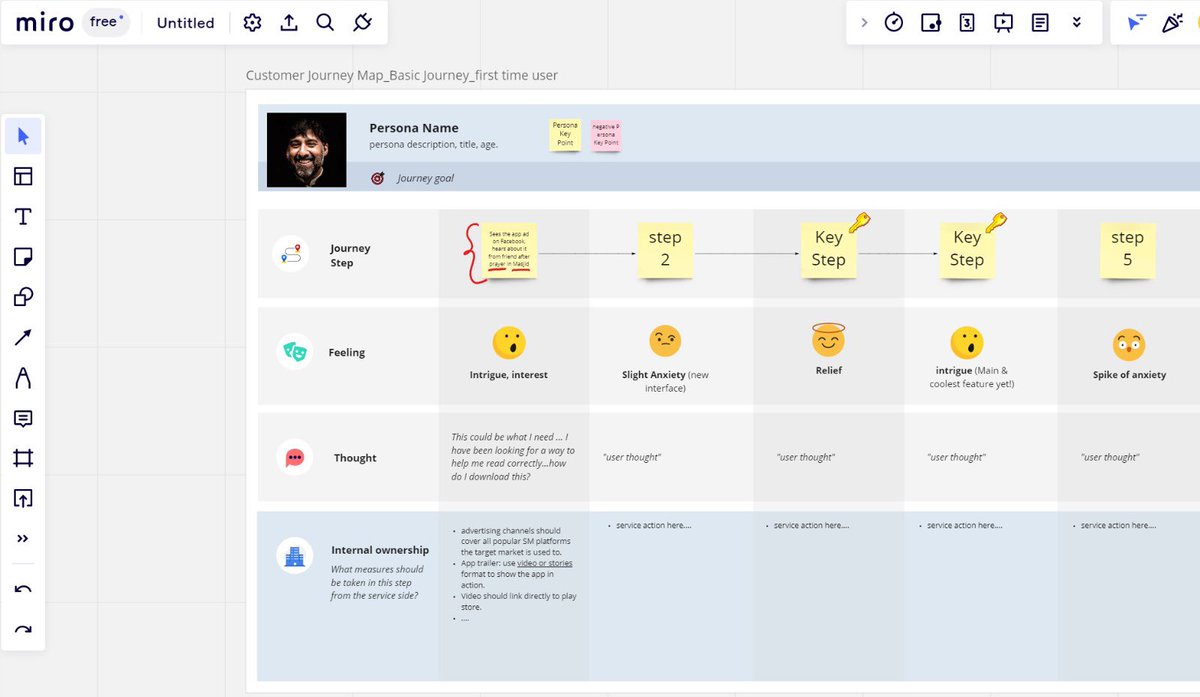This screenshot has width=1200, height=697.
Task: Rename the Untitled board title
Action: click(185, 22)
